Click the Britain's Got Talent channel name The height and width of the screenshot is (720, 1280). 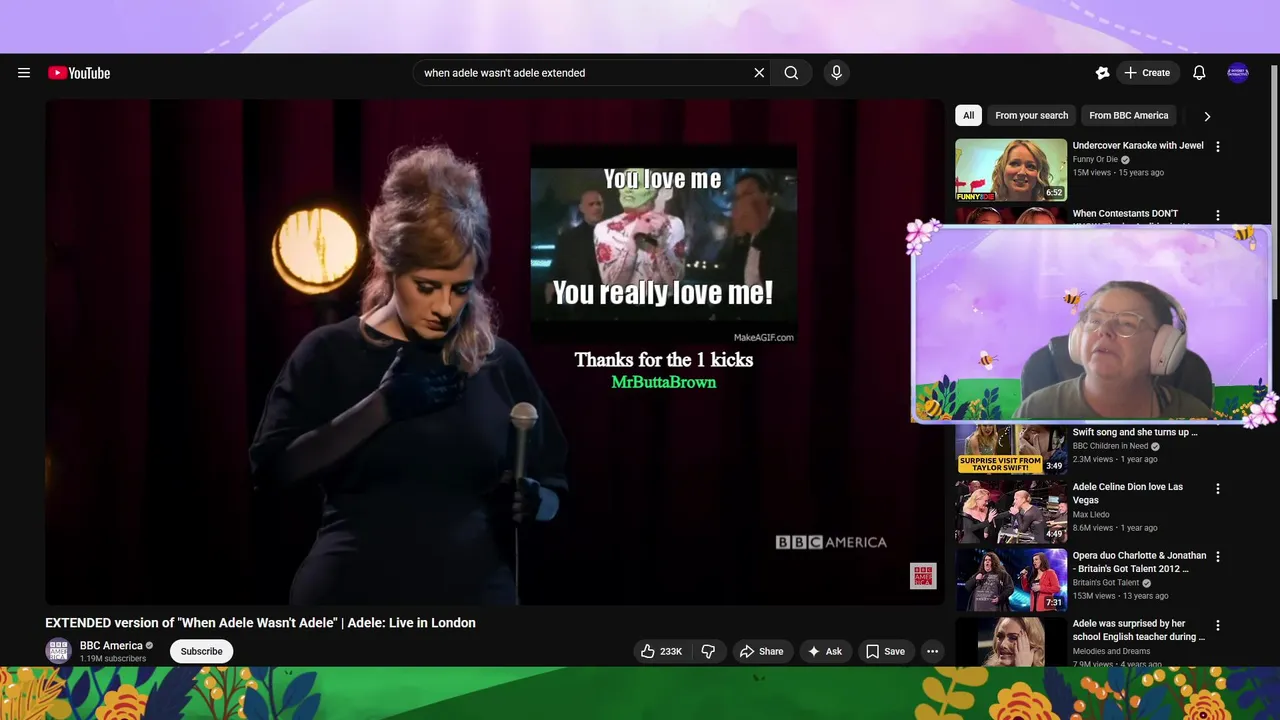[x=1106, y=582]
